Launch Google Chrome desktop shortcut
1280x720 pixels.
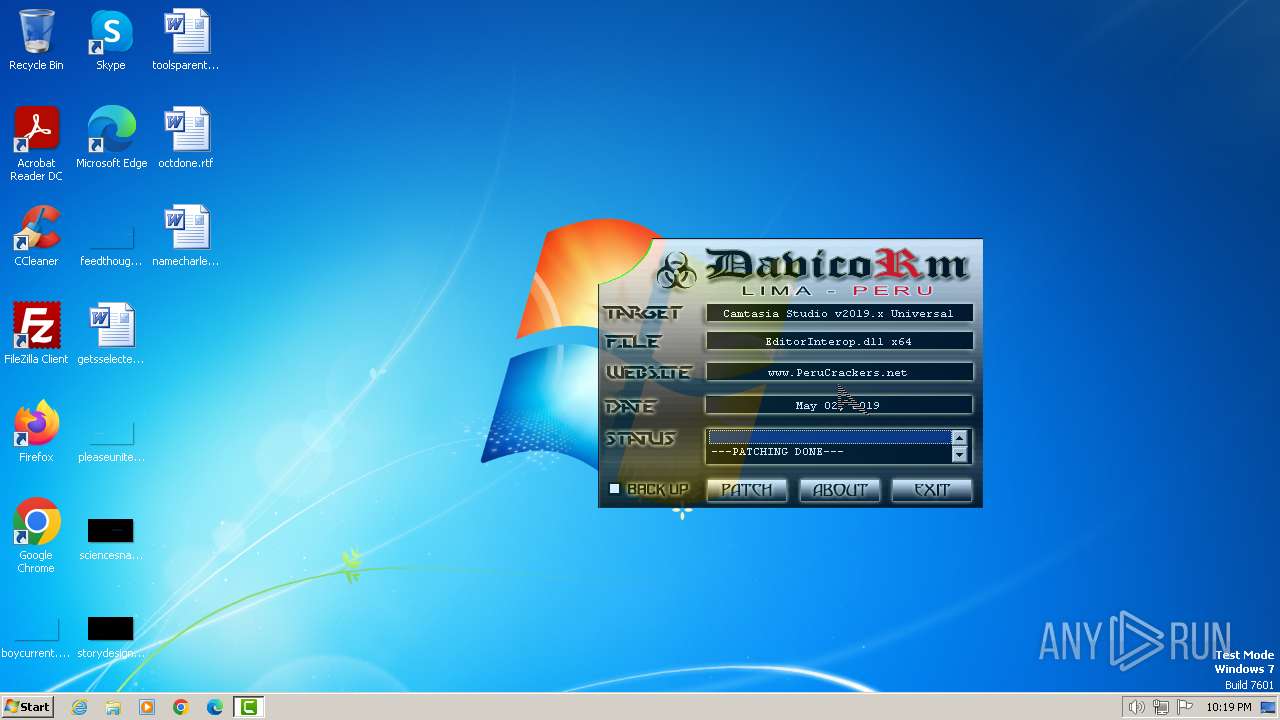(x=36, y=536)
